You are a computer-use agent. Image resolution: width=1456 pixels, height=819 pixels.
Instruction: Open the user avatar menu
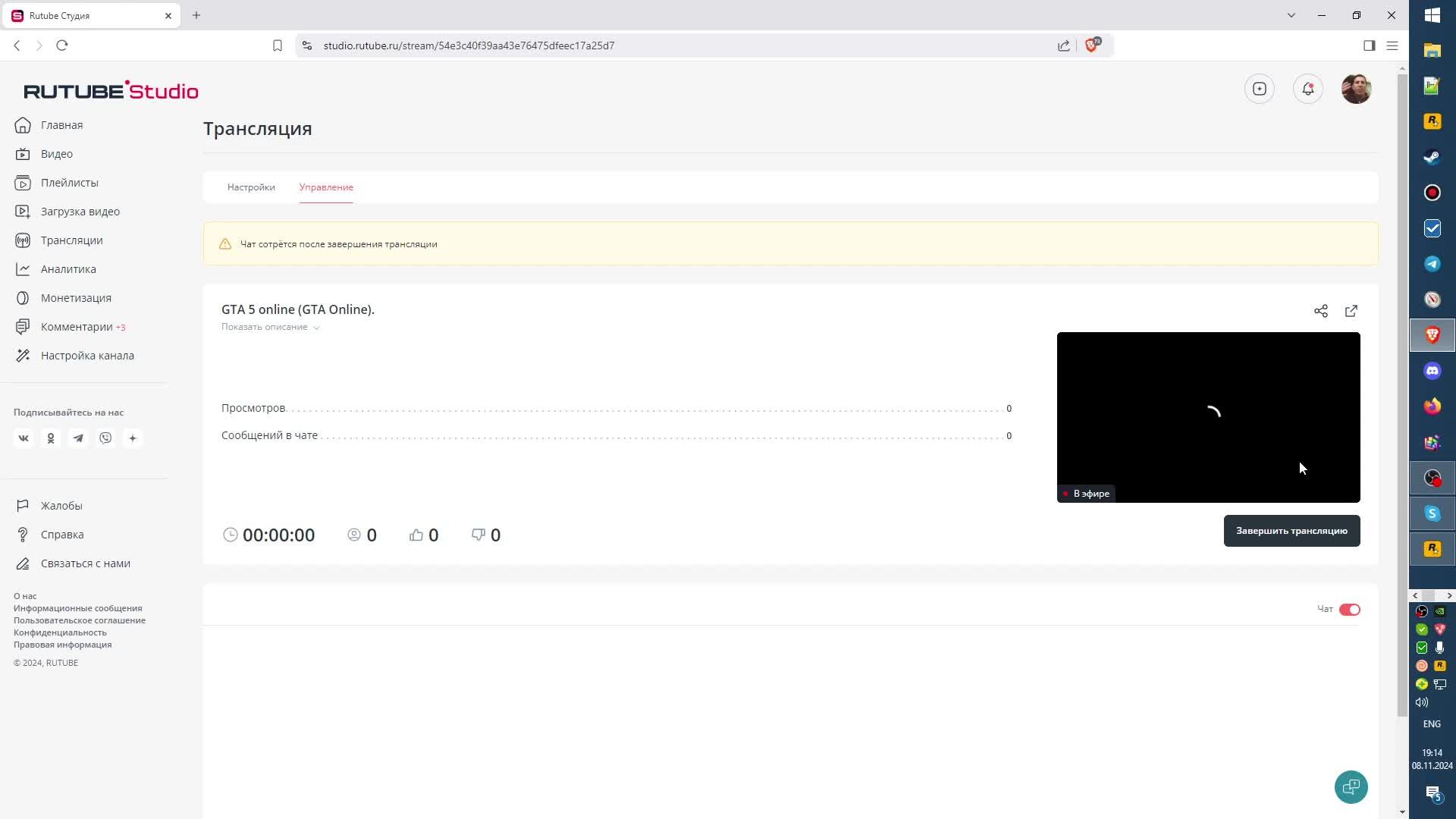click(x=1355, y=89)
